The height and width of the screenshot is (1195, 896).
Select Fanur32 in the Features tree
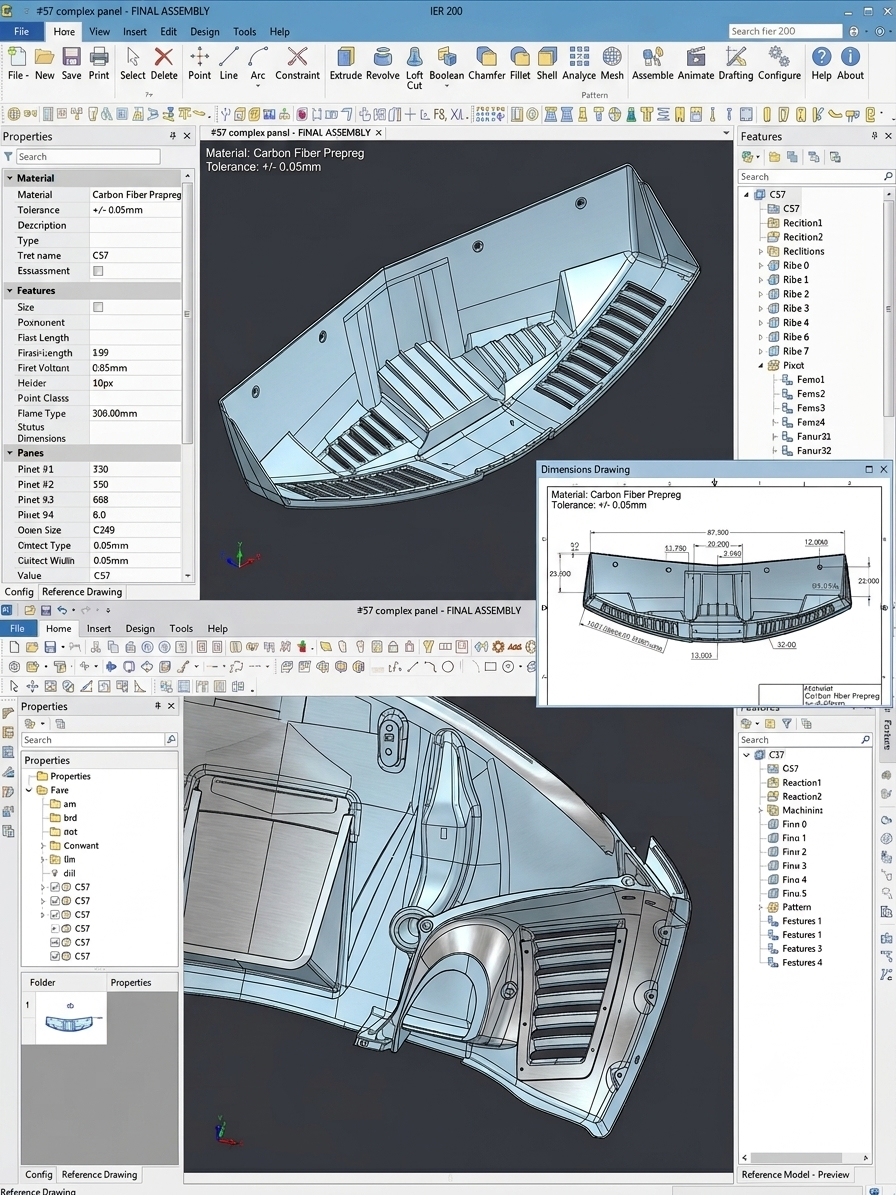[814, 451]
